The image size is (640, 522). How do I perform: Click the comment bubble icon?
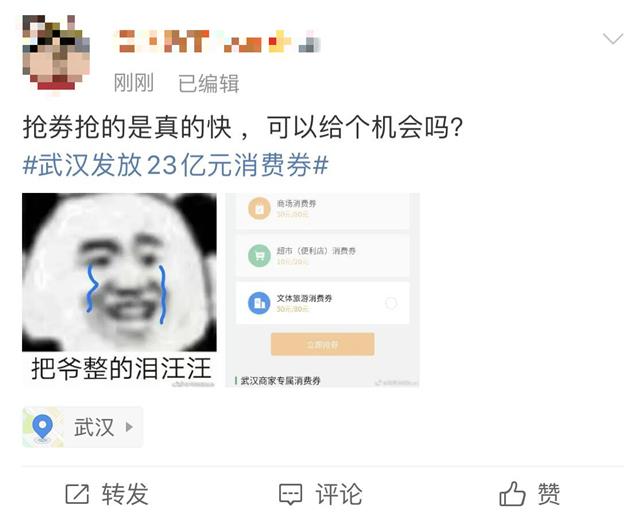click(291, 494)
